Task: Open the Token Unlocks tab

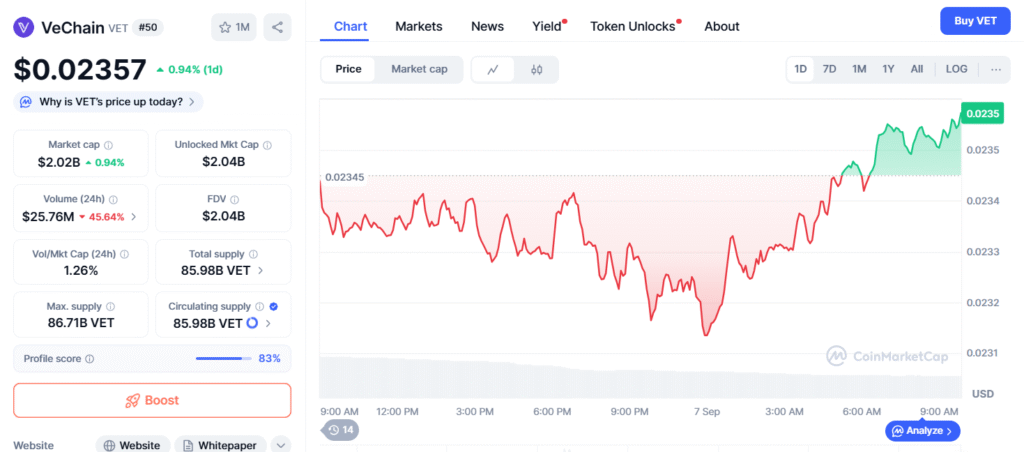Action: point(633,27)
